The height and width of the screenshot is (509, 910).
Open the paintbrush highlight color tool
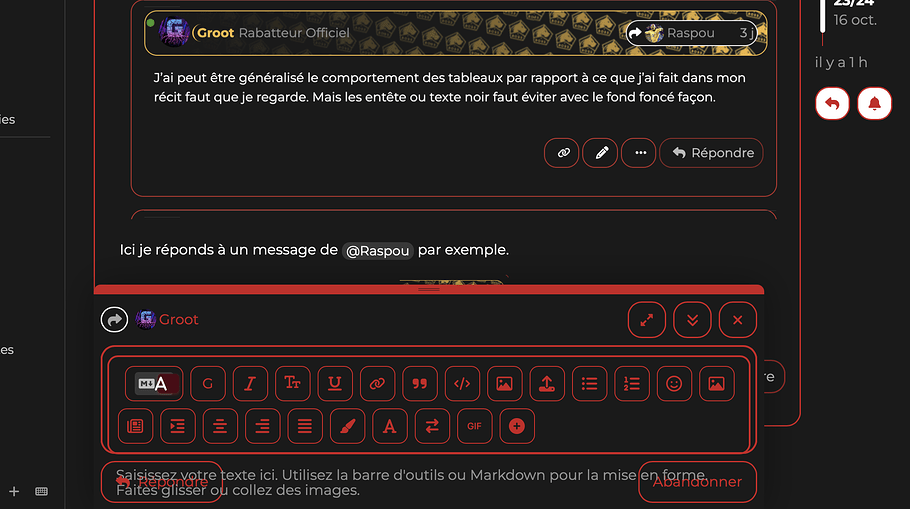coord(347,427)
